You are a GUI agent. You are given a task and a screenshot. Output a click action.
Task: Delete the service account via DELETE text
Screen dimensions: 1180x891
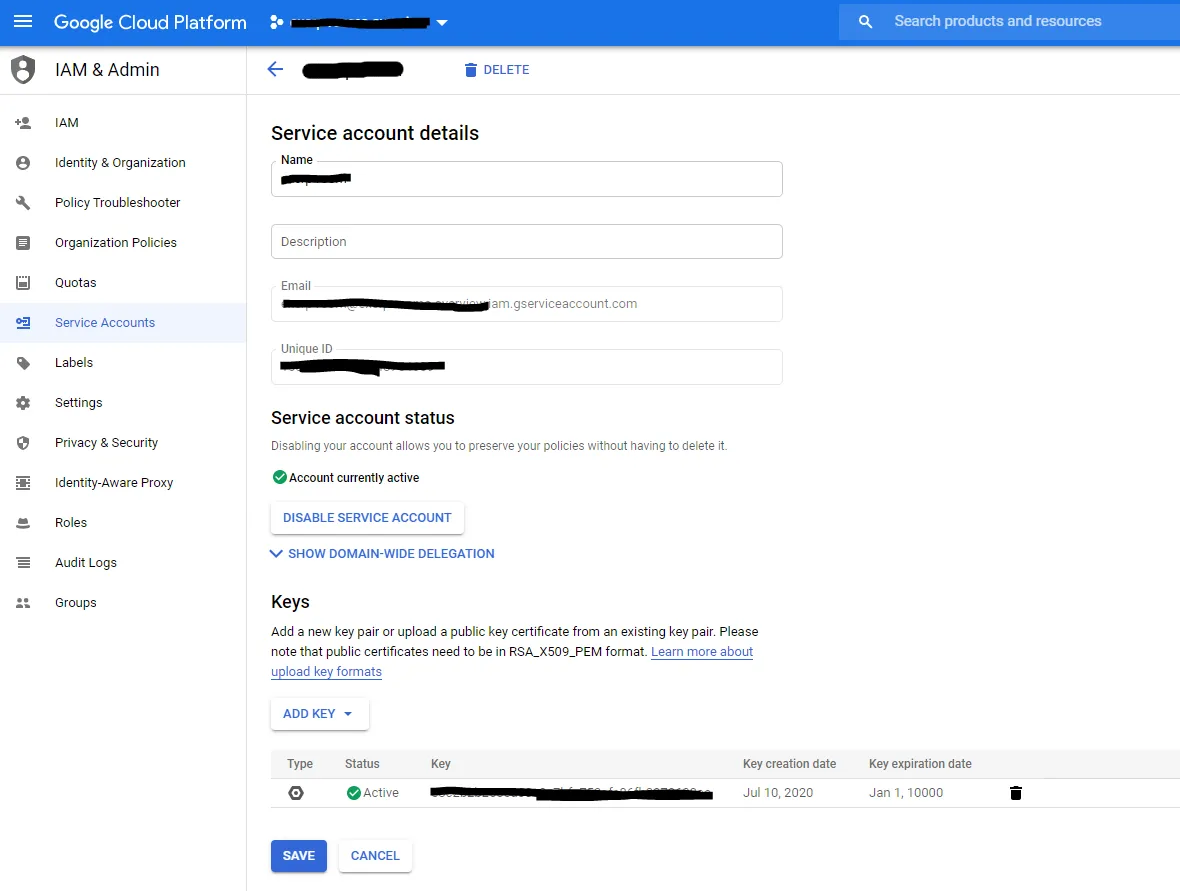(506, 70)
